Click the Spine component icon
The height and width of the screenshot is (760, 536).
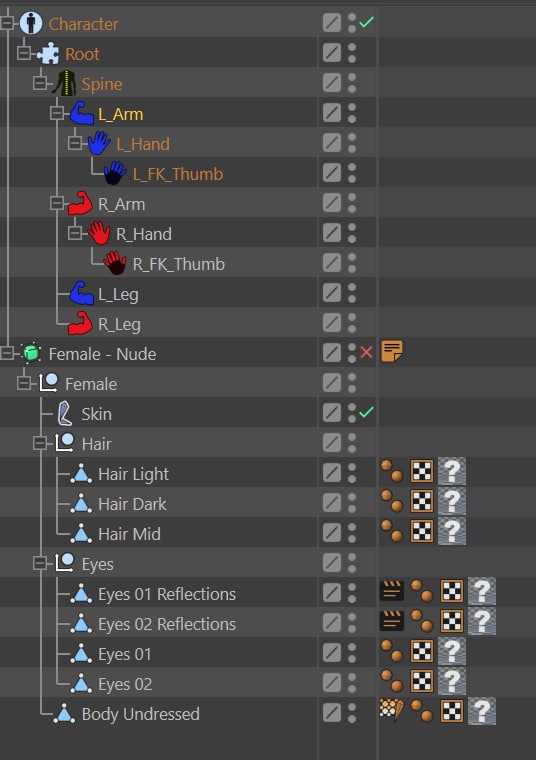(64, 83)
